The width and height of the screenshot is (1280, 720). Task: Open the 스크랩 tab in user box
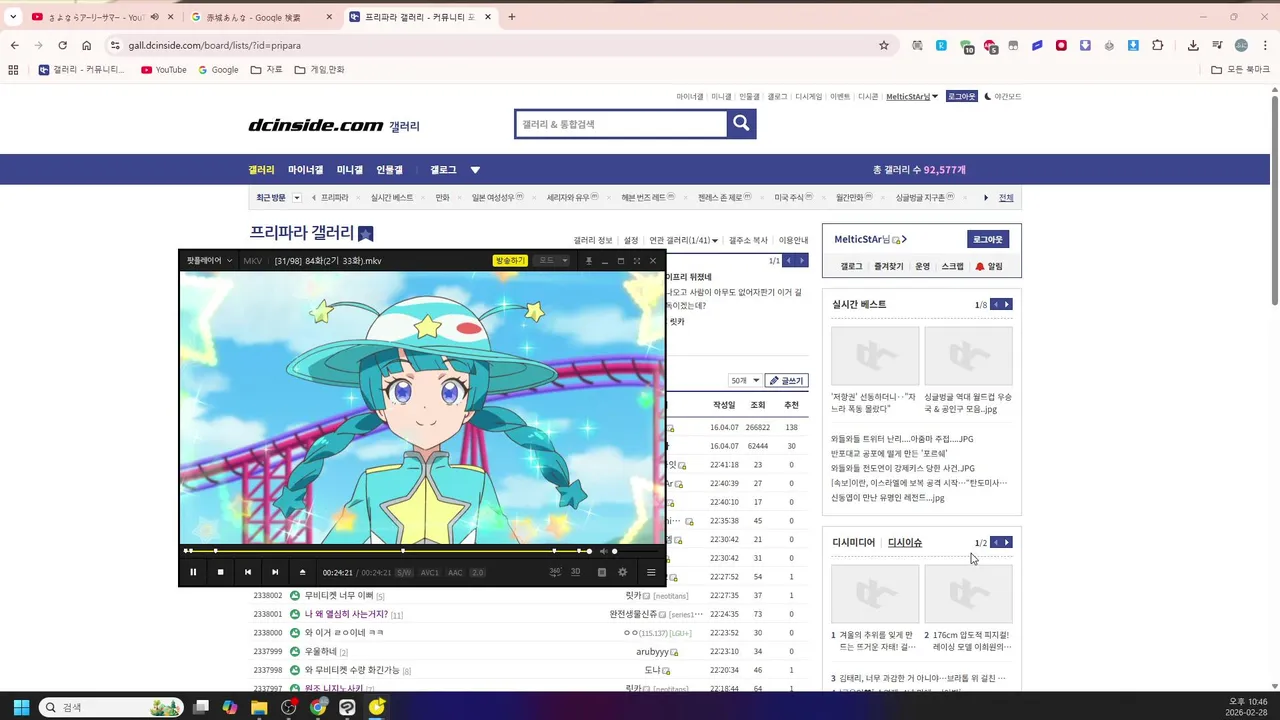(953, 267)
